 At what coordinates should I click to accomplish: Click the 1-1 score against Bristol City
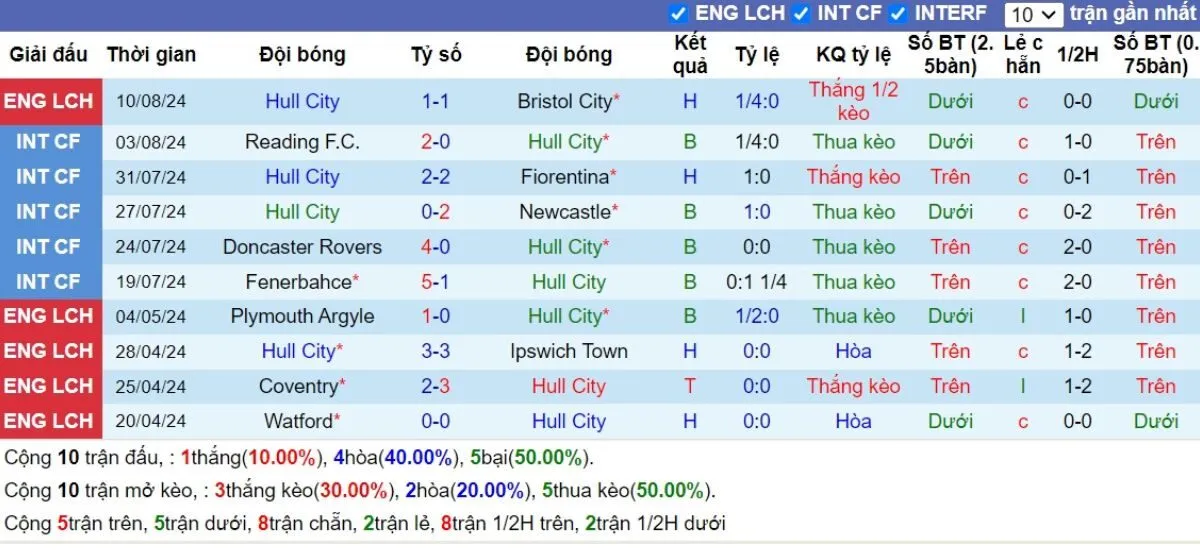click(x=436, y=101)
